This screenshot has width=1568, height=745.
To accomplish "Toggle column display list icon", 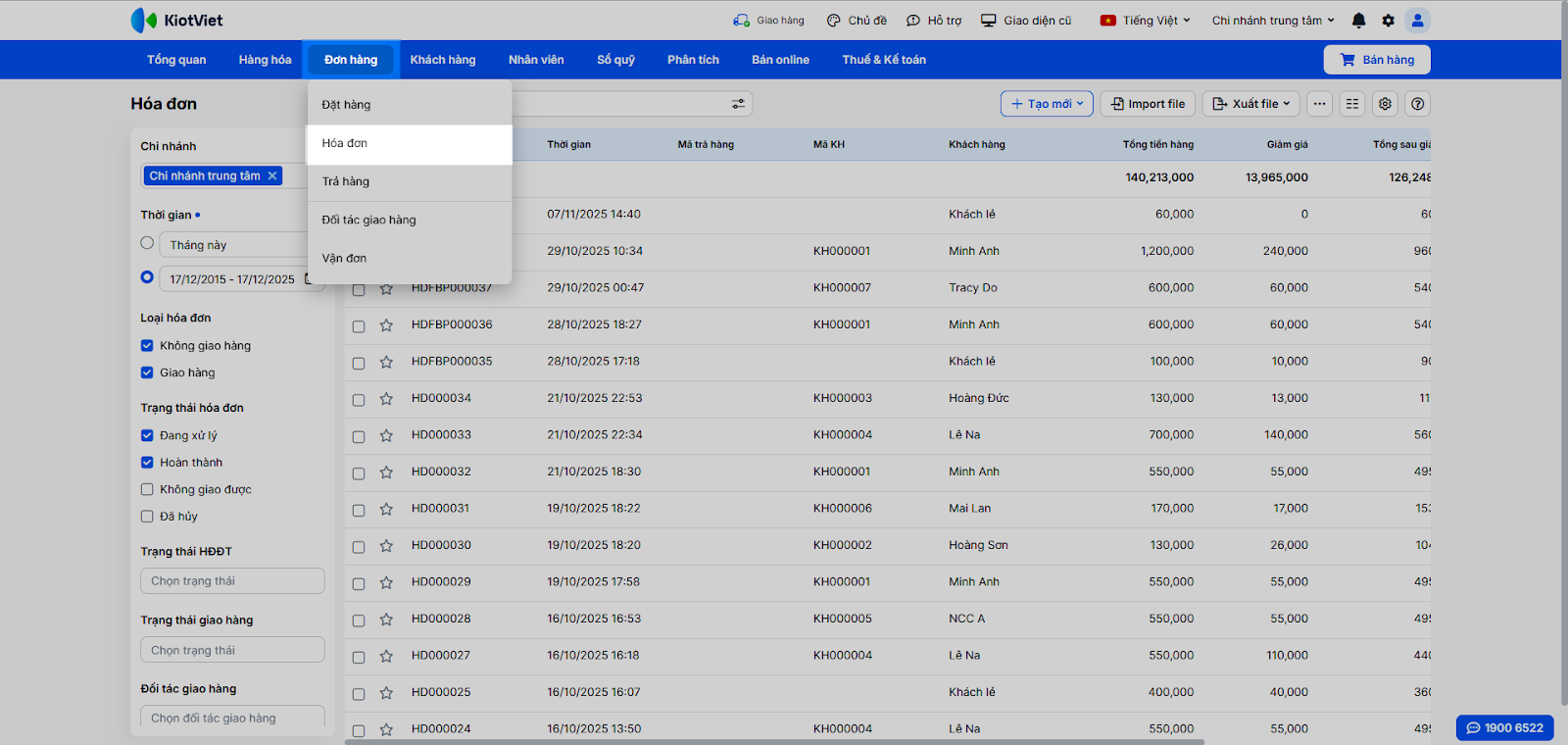I will pyautogui.click(x=1352, y=104).
